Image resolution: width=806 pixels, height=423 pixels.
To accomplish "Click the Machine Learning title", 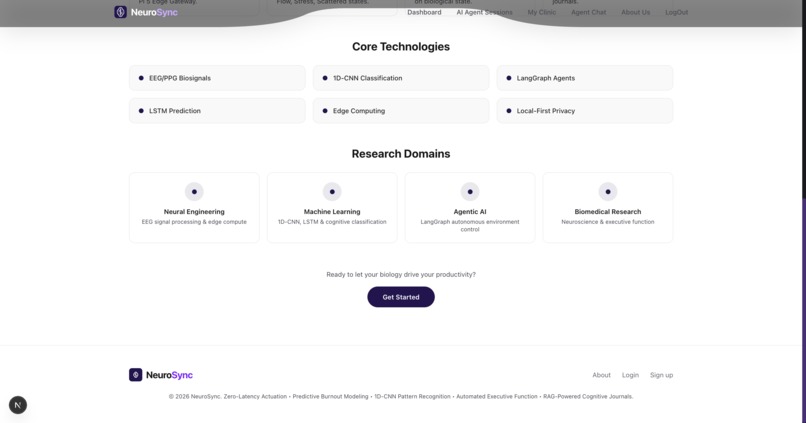I will pos(332,212).
